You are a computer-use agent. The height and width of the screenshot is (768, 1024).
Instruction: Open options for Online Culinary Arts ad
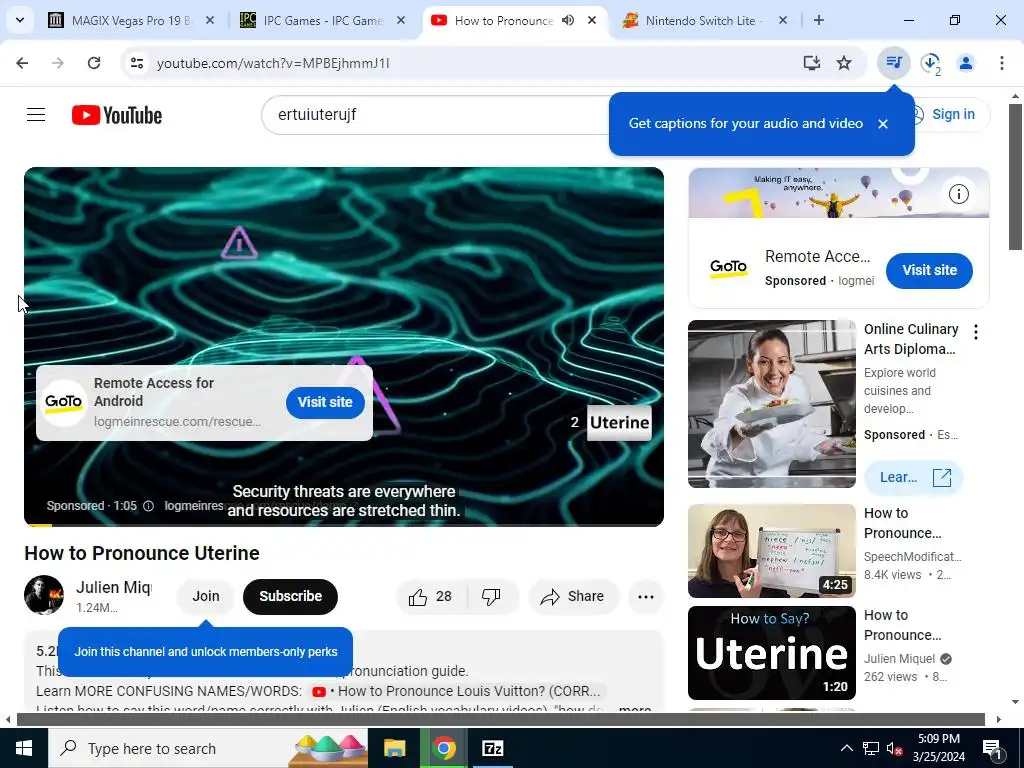tap(976, 332)
